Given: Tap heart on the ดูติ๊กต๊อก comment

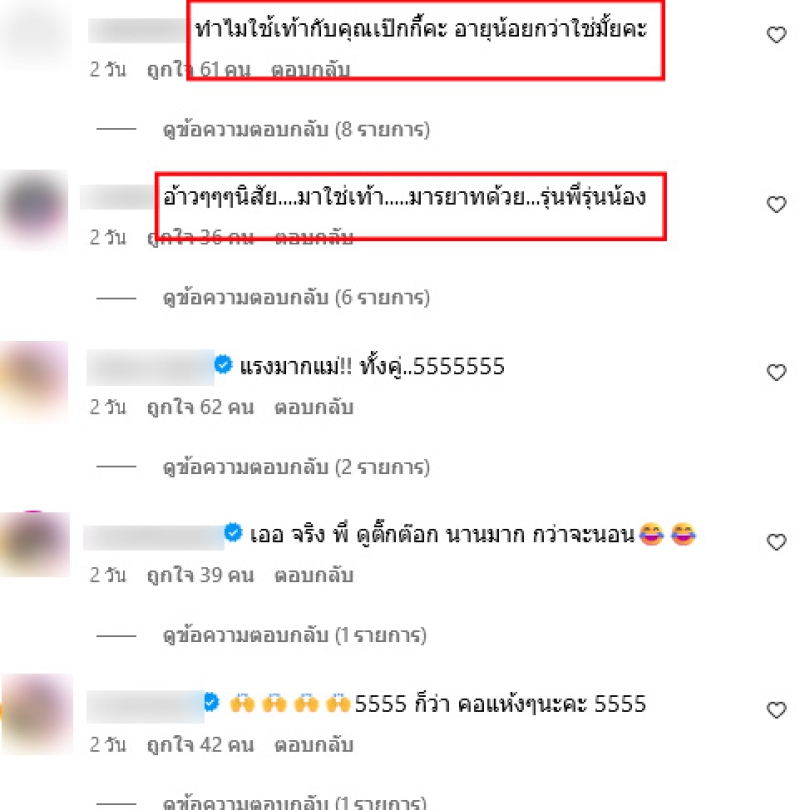Looking at the screenshot, I should [776, 541].
